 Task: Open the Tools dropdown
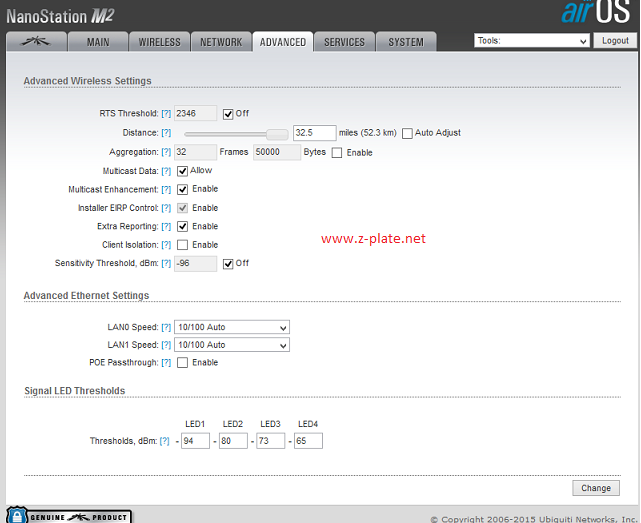click(x=531, y=40)
